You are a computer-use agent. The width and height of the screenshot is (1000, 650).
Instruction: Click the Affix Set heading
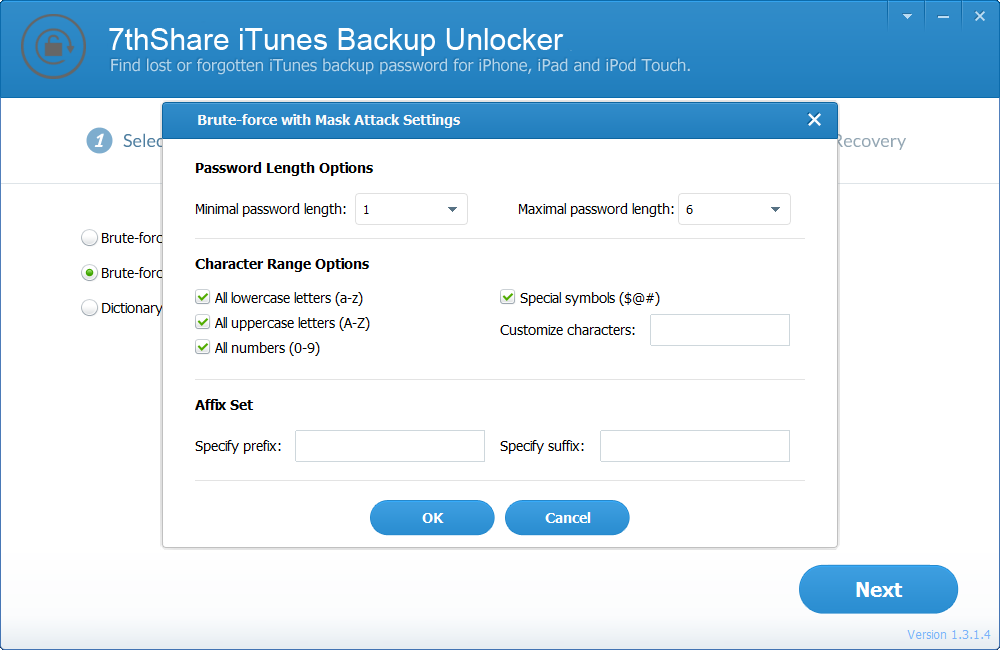(x=224, y=405)
